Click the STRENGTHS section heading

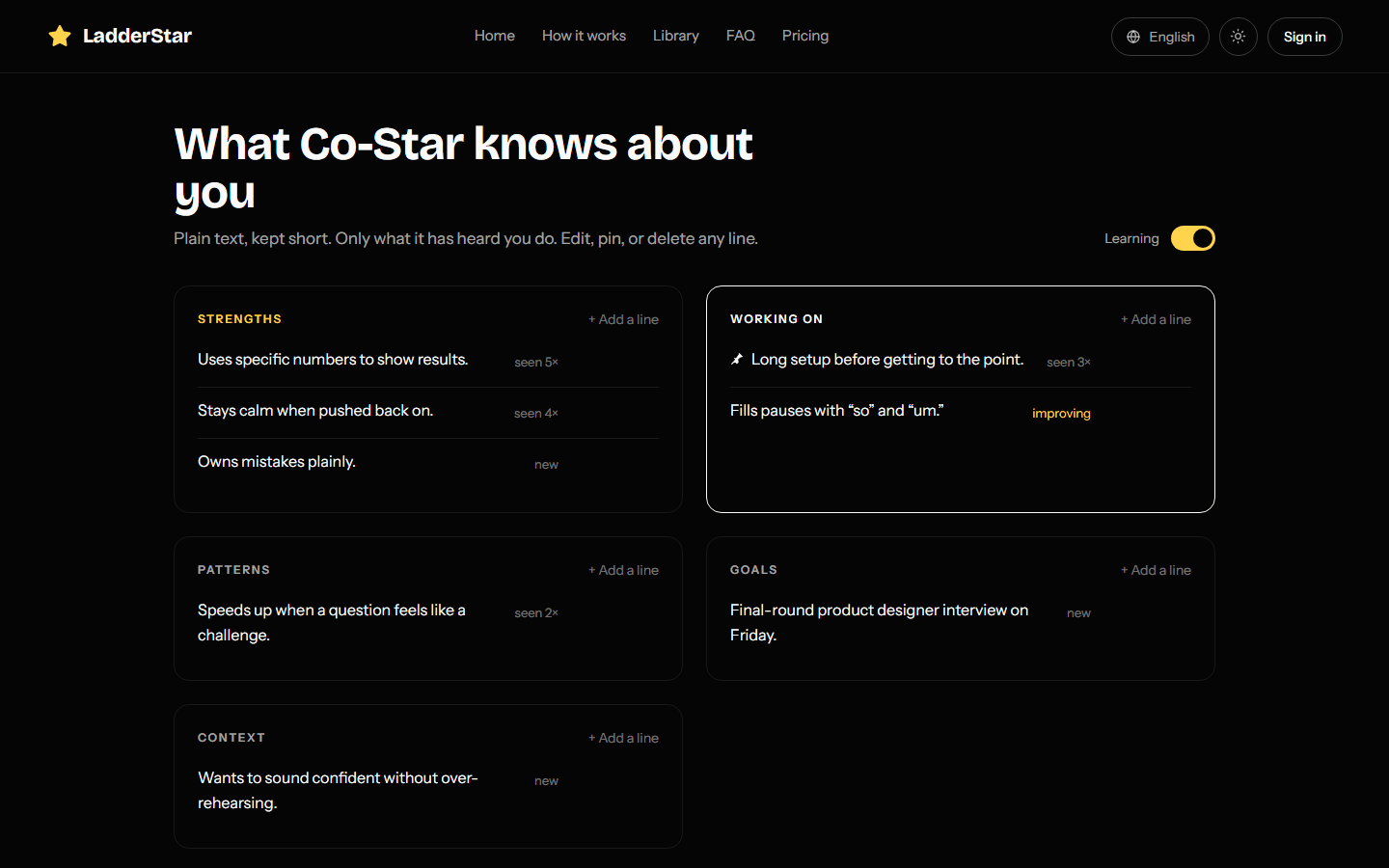(x=240, y=319)
